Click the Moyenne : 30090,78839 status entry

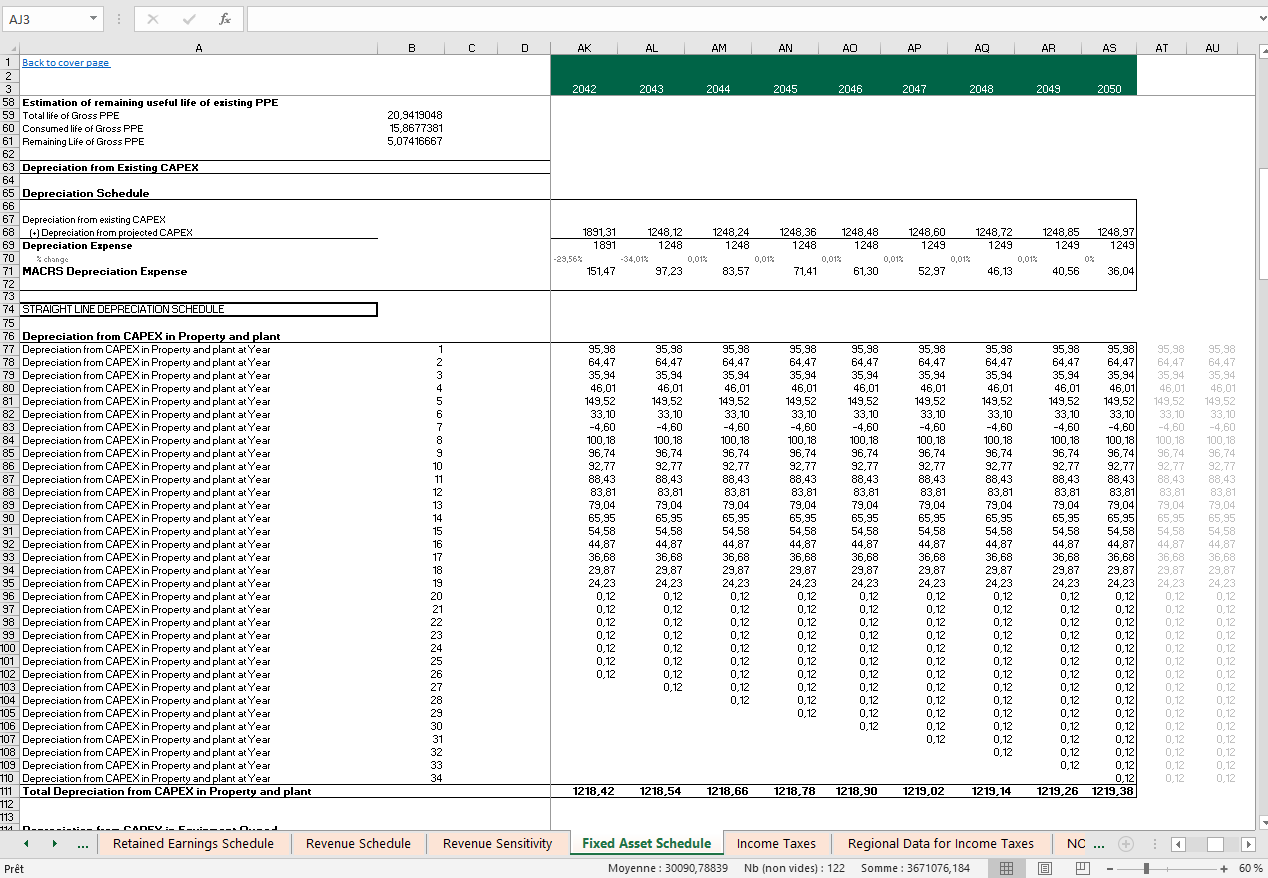[x=668, y=869]
